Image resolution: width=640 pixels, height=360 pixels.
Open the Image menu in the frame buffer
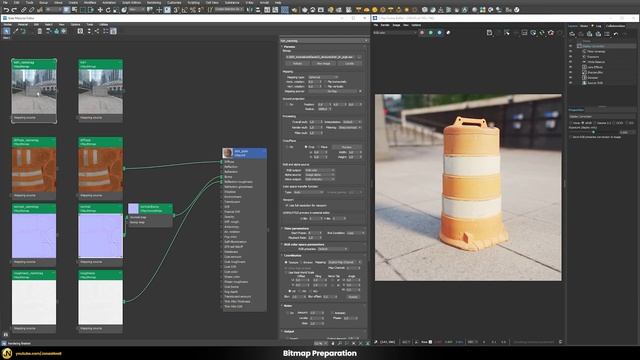point(396,25)
